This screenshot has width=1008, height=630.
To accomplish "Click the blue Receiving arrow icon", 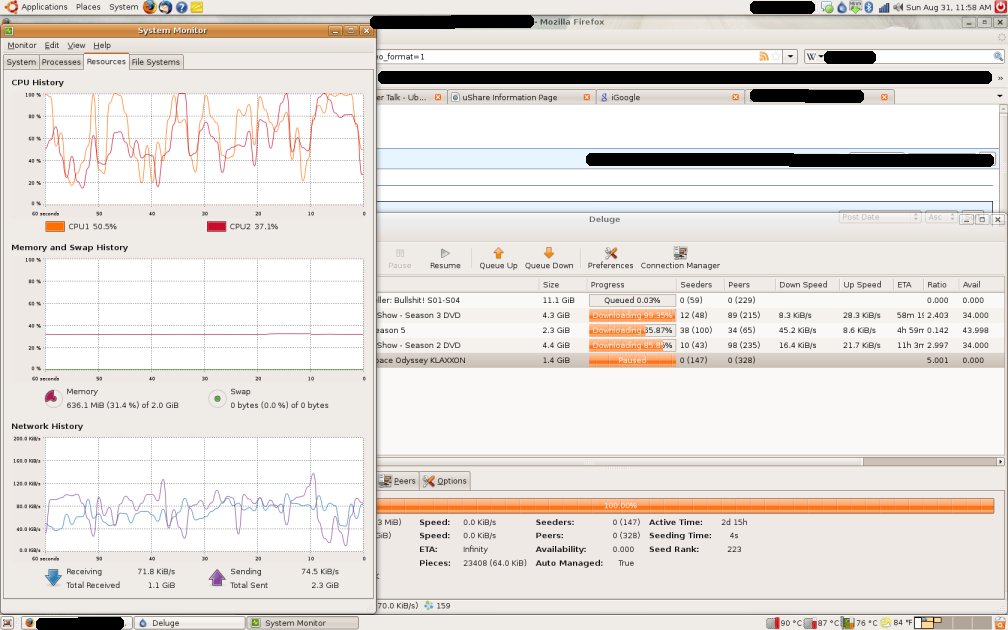I will [53, 577].
